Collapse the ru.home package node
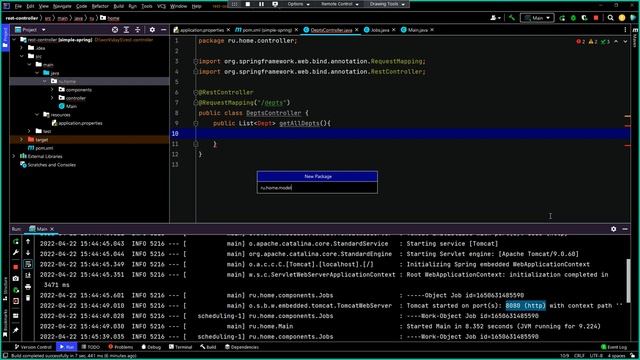The height and width of the screenshot is (360, 640). pos(45,81)
